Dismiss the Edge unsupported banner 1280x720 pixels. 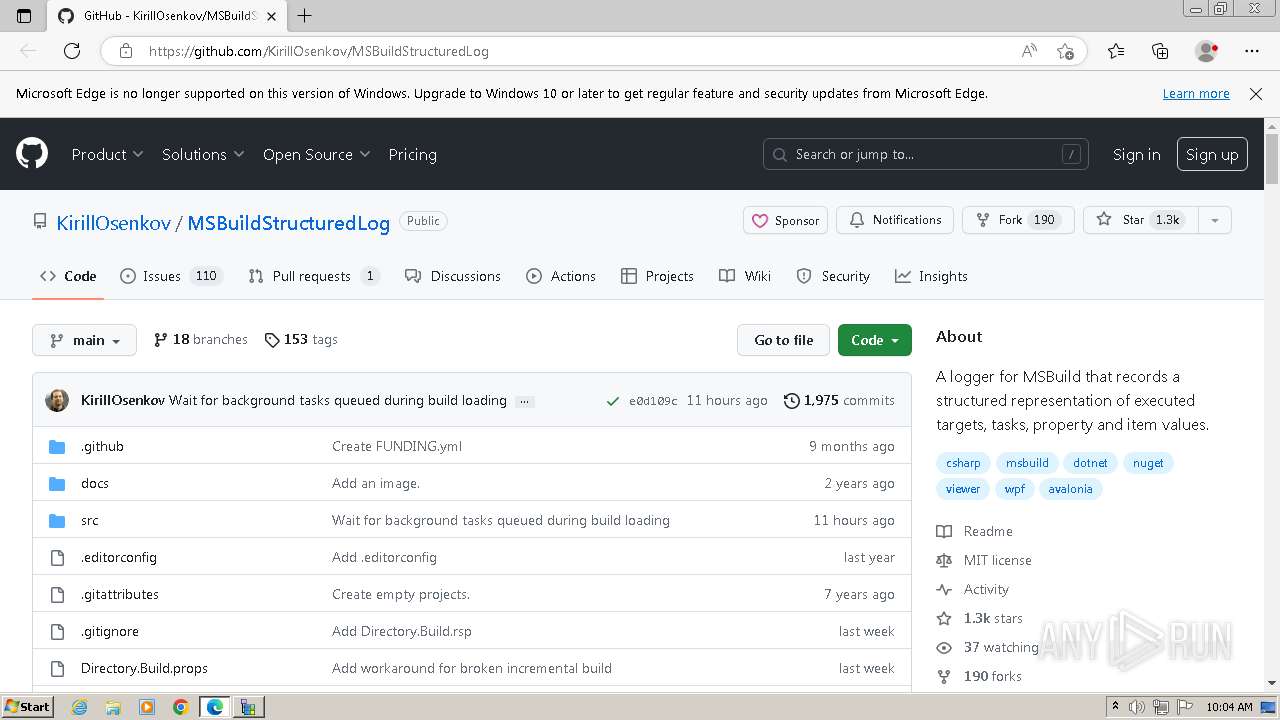(x=1256, y=93)
